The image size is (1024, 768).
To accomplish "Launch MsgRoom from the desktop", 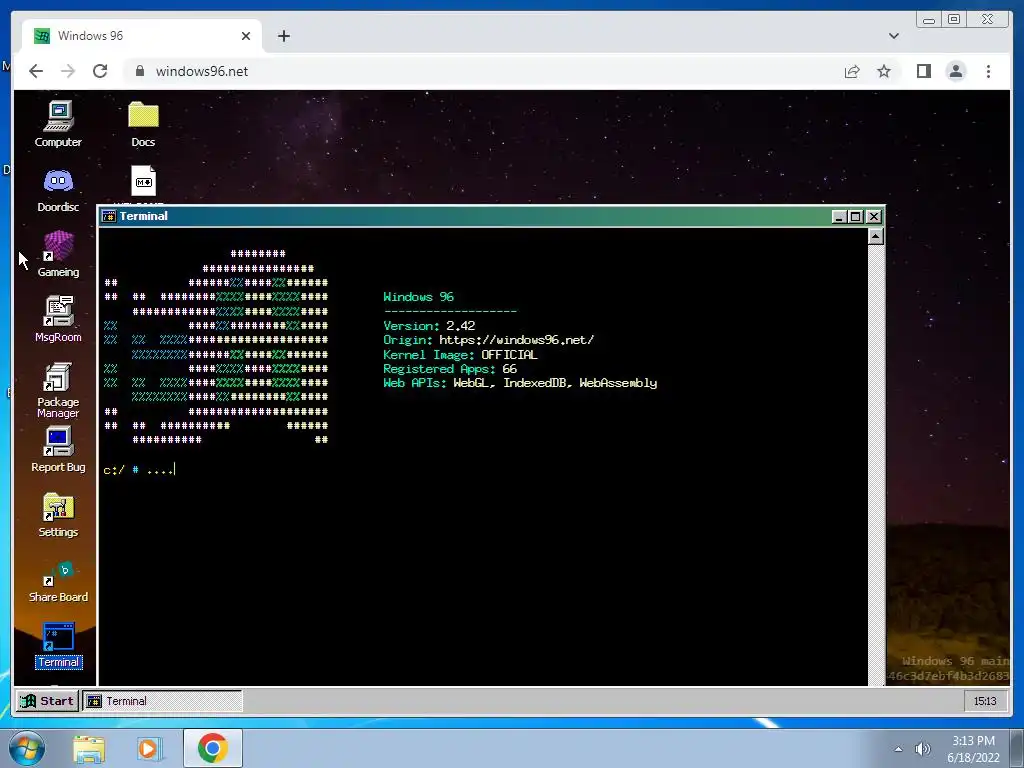I will (x=58, y=319).
